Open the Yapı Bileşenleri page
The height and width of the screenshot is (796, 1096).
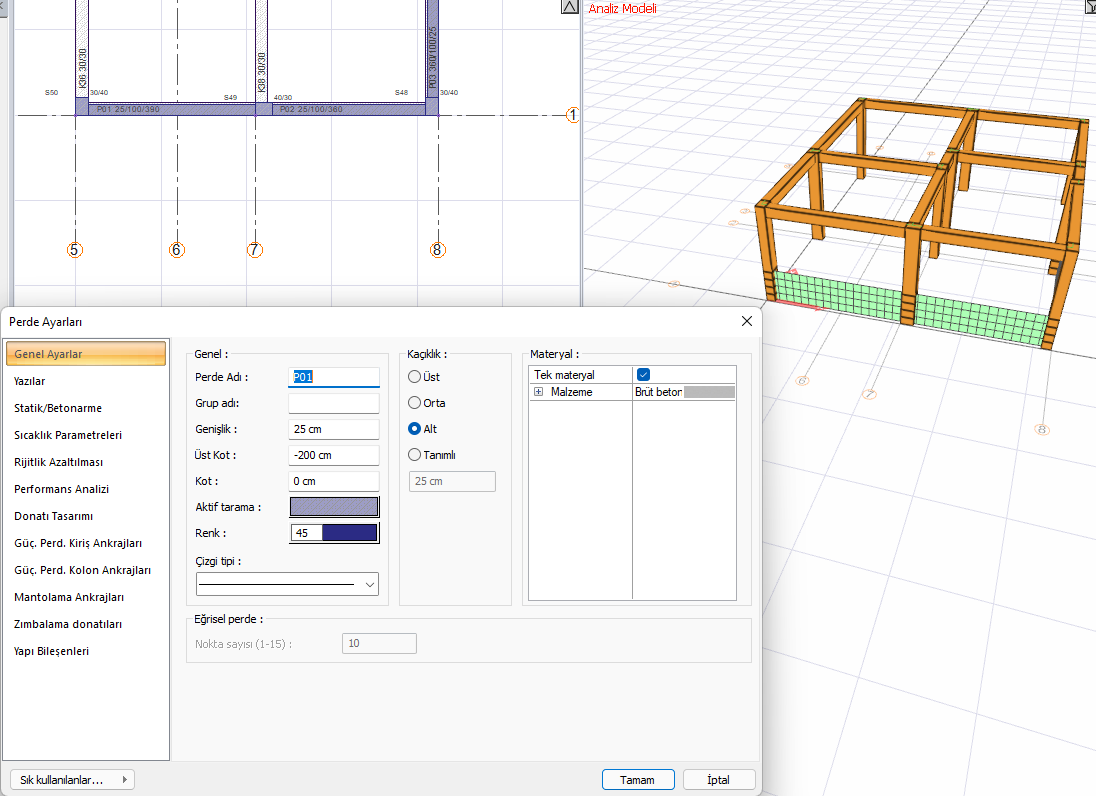tap(52, 651)
